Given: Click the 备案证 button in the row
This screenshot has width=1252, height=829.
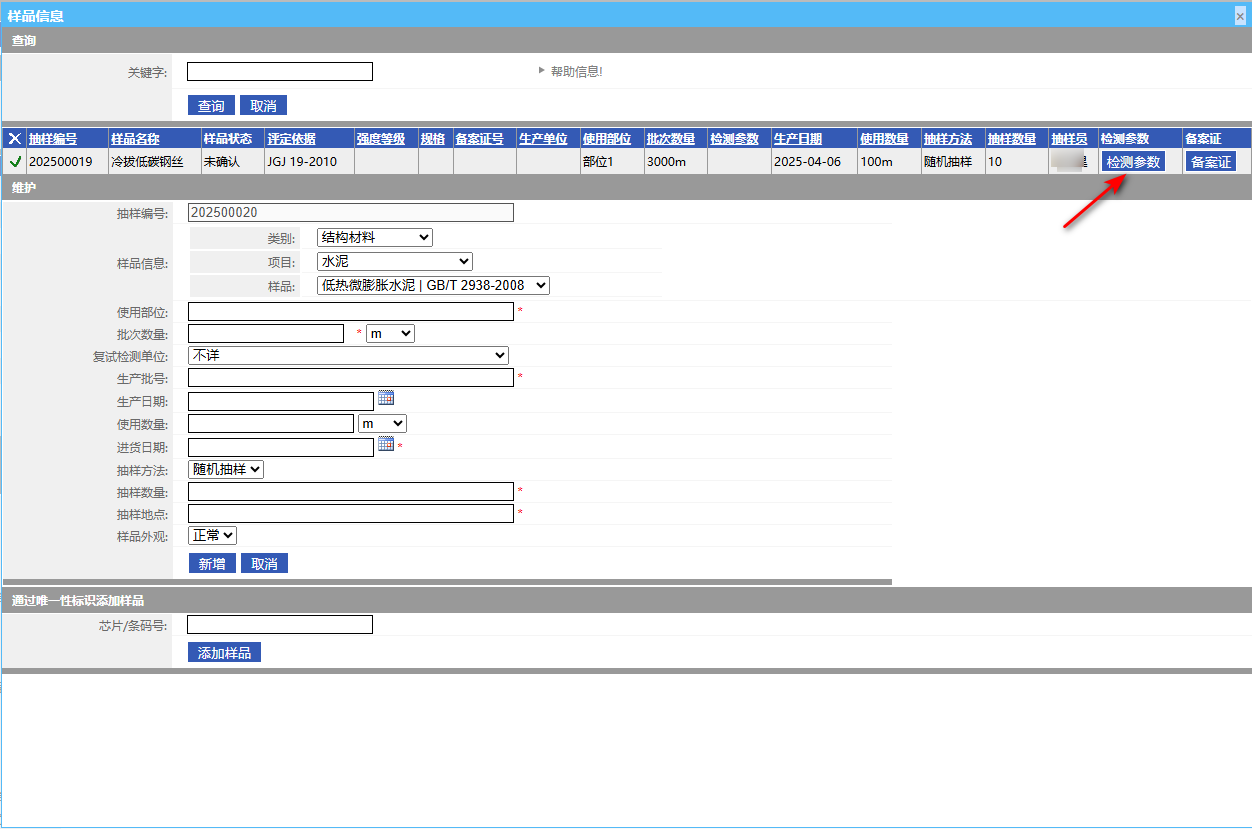Looking at the screenshot, I should [1210, 161].
